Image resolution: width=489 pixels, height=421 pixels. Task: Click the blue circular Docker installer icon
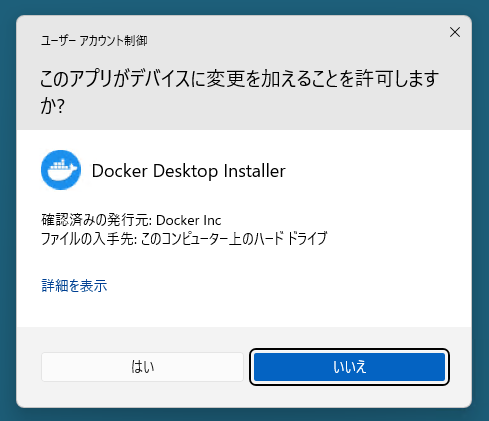61,170
